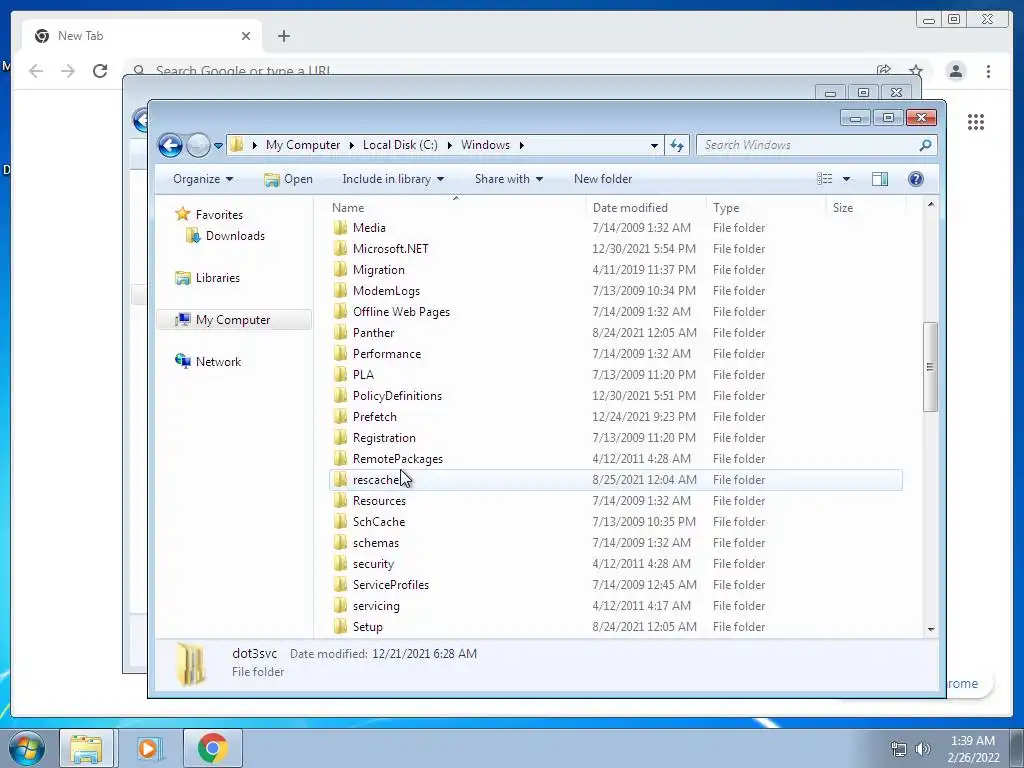Viewport: 1024px width, 768px height.
Task: Sort by the Type column header
Action: point(726,208)
